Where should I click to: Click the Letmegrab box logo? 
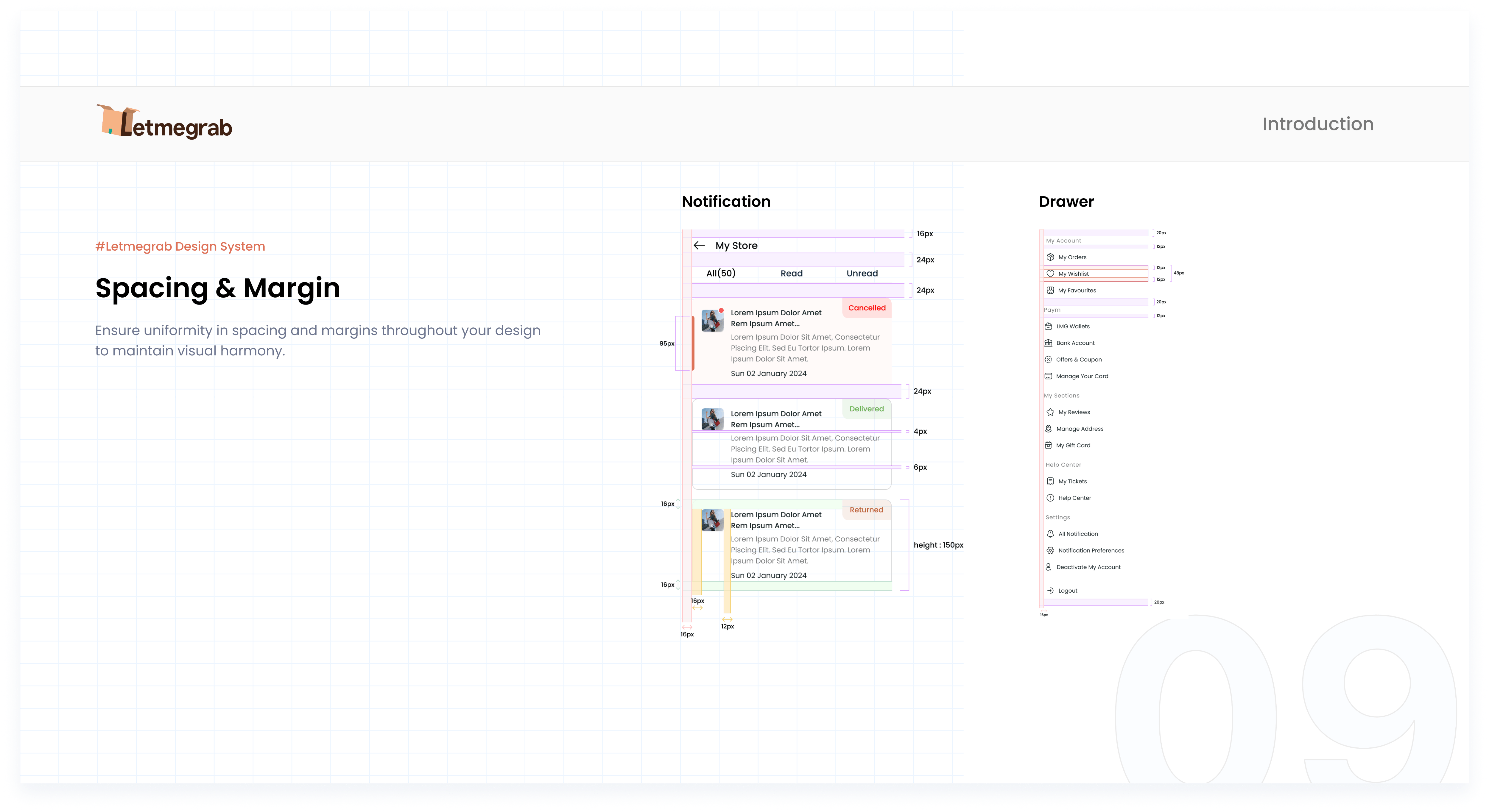[164, 122]
